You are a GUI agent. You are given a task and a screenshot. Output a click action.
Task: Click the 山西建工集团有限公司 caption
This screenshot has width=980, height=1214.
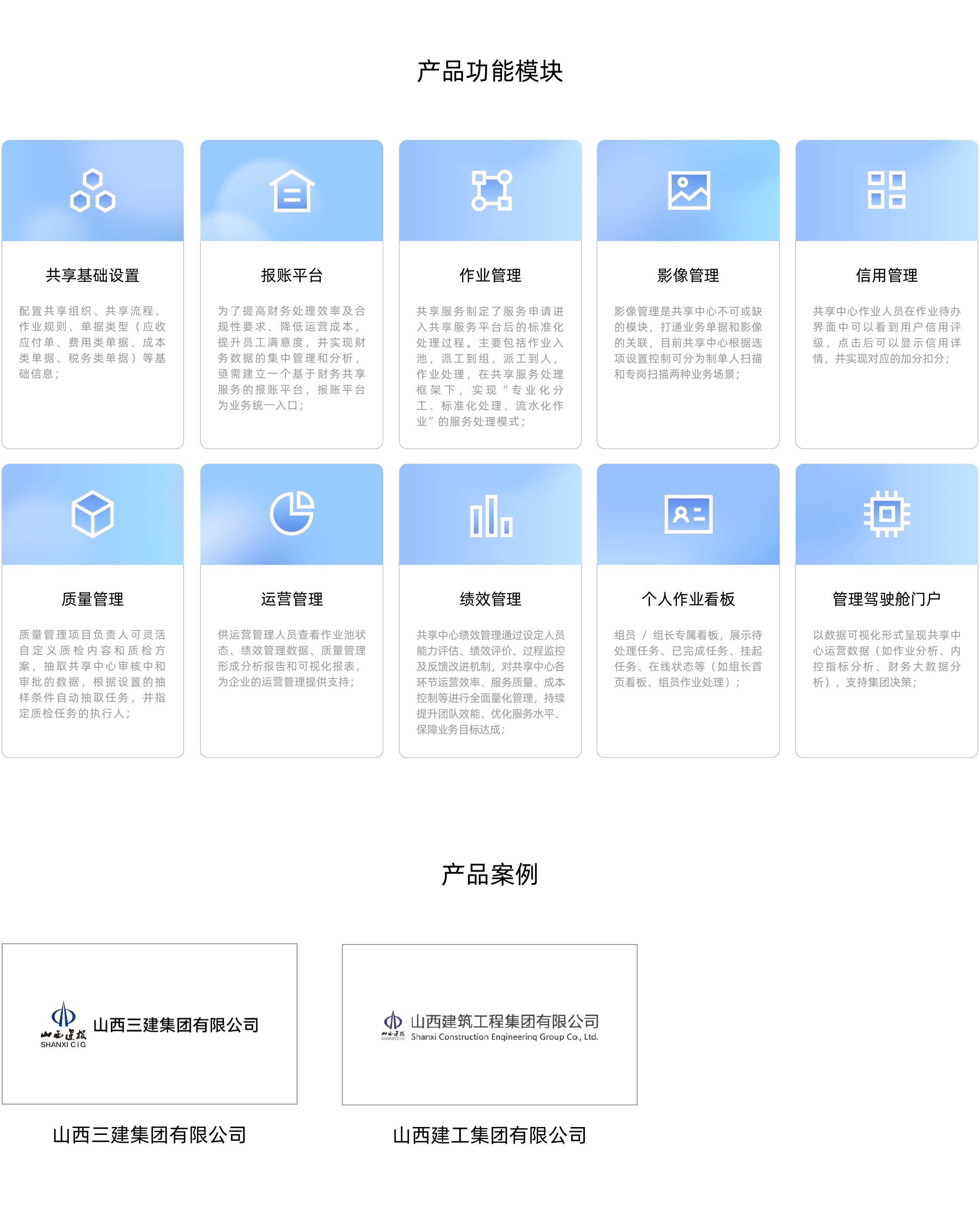(490, 1135)
